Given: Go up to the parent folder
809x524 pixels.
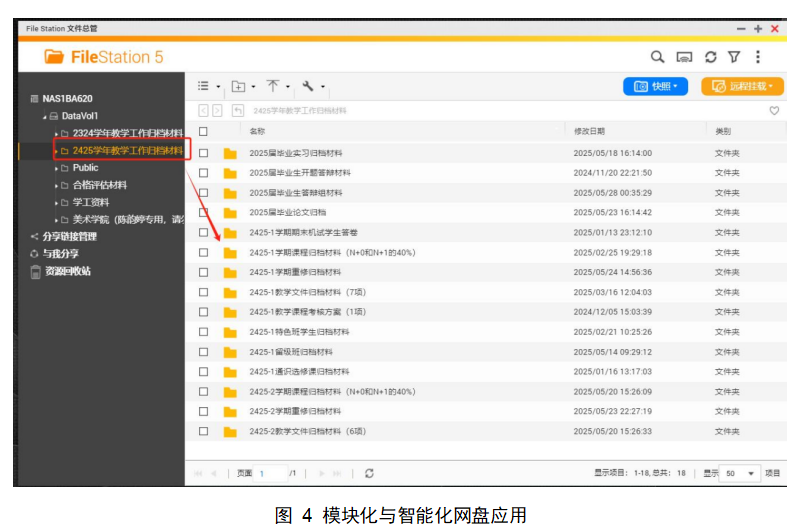Looking at the screenshot, I should [x=238, y=111].
